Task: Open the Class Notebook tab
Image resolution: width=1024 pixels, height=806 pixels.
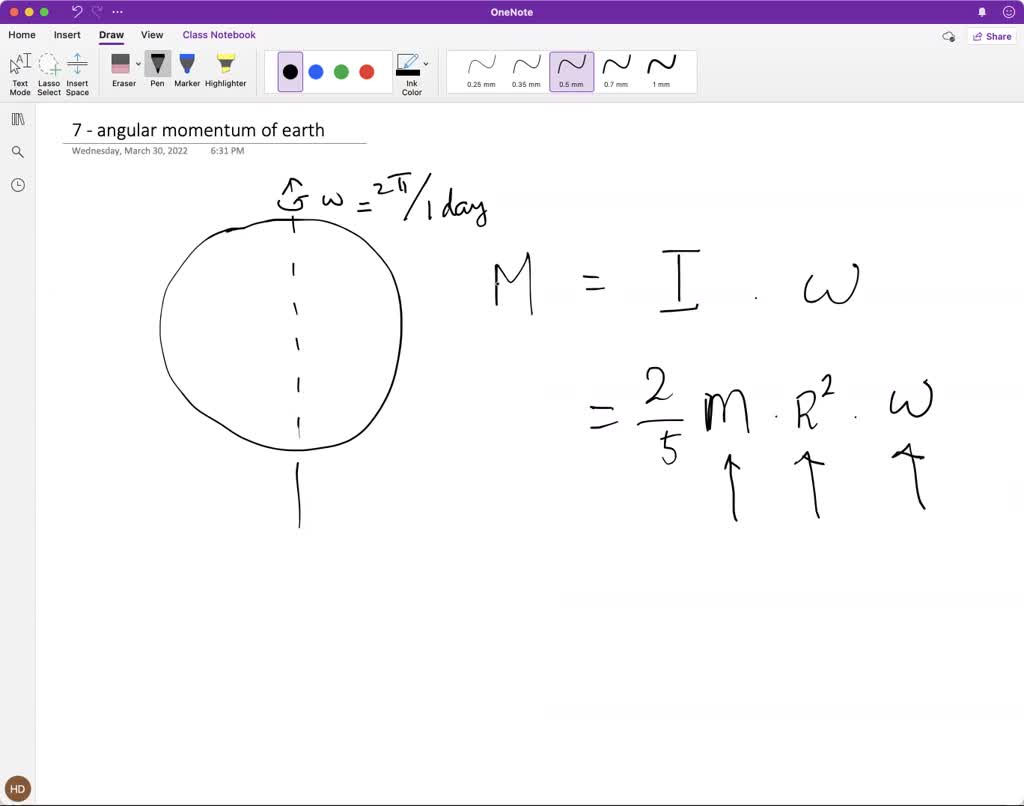Action: [218, 34]
